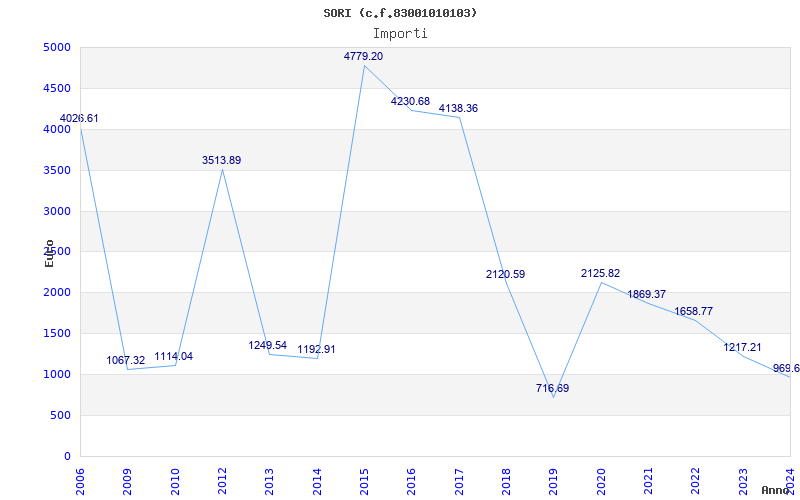Image resolution: width=800 pixels, height=500 pixels.
Task: Click the 2020 x-axis year label
Action: pos(601,482)
